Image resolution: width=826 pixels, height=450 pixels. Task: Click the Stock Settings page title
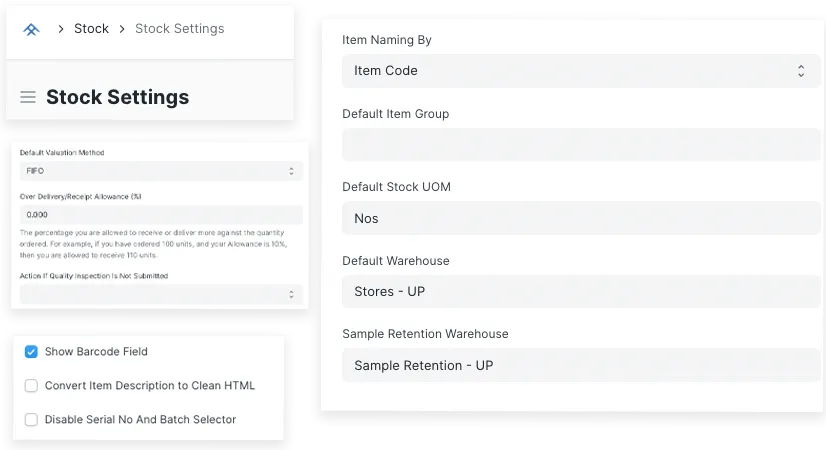coord(117,97)
